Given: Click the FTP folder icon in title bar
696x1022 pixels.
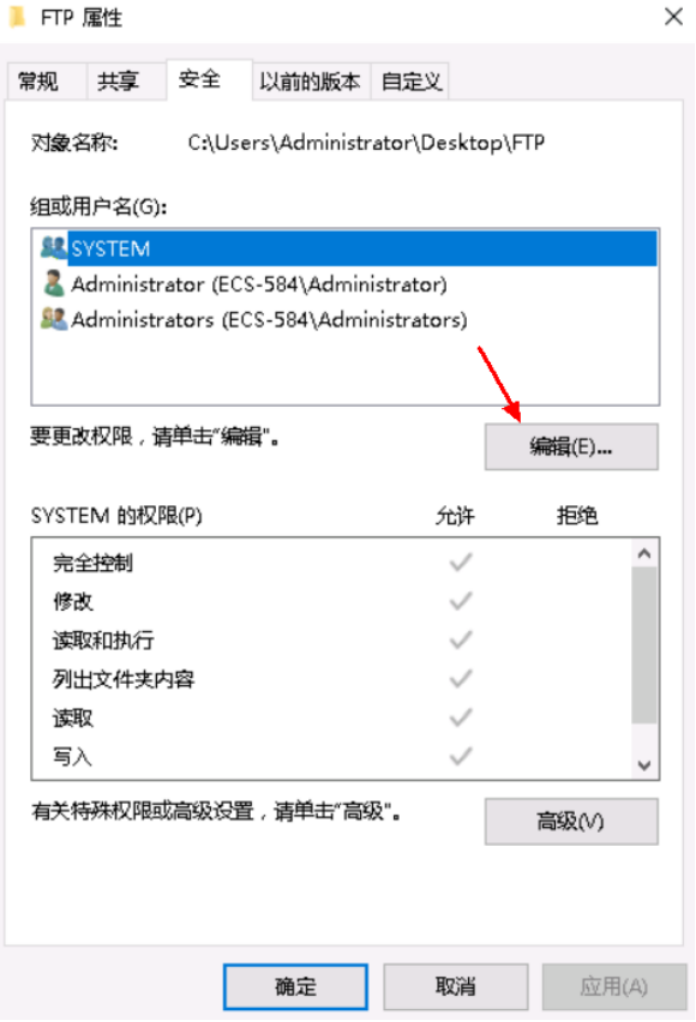Looking at the screenshot, I should coord(17,16).
